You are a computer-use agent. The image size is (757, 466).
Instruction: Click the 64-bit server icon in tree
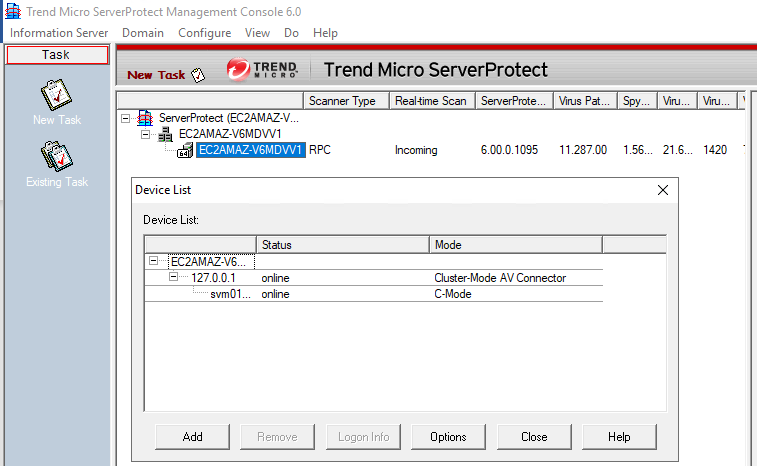(x=185, y=151)
